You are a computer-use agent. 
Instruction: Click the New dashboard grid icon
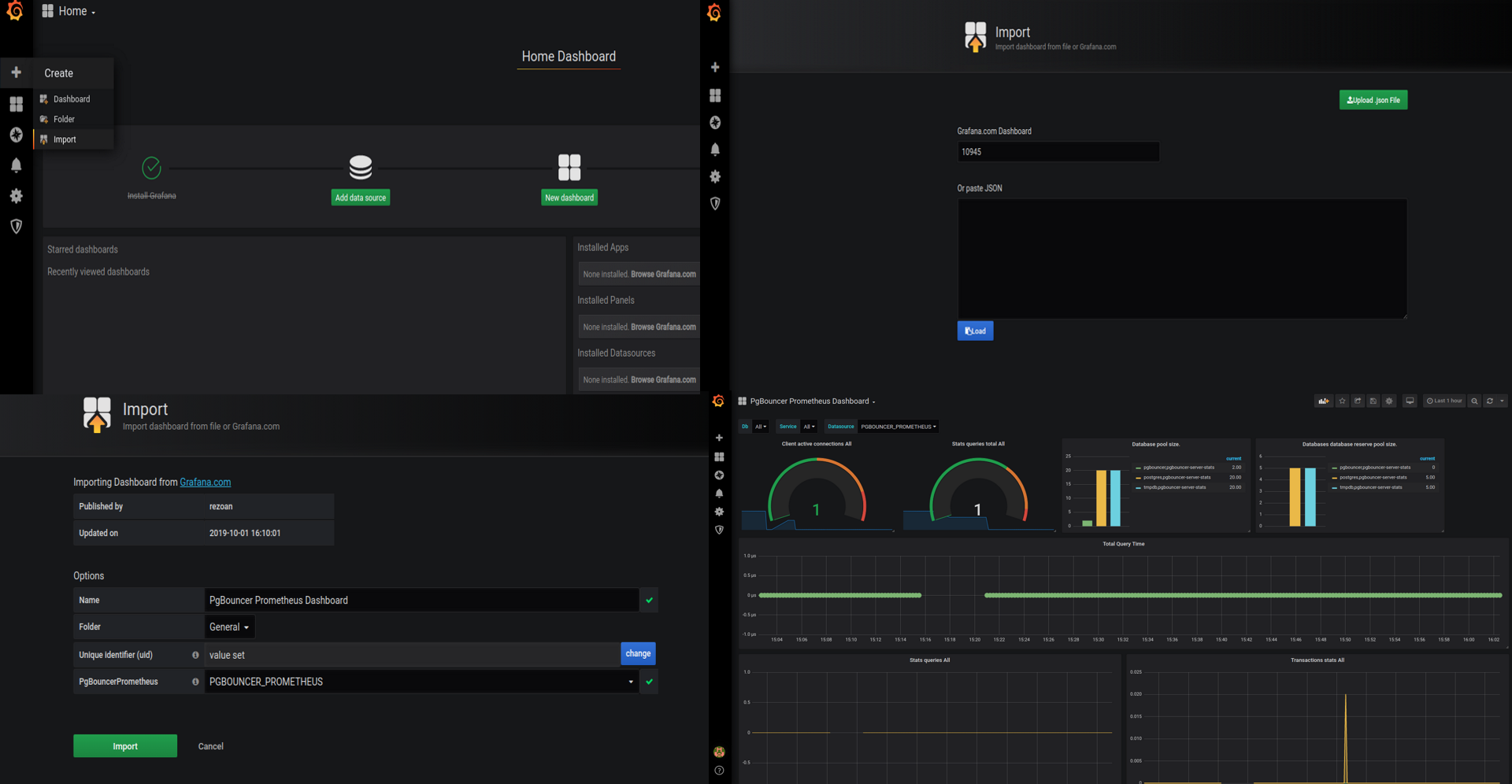coord(569,168)
